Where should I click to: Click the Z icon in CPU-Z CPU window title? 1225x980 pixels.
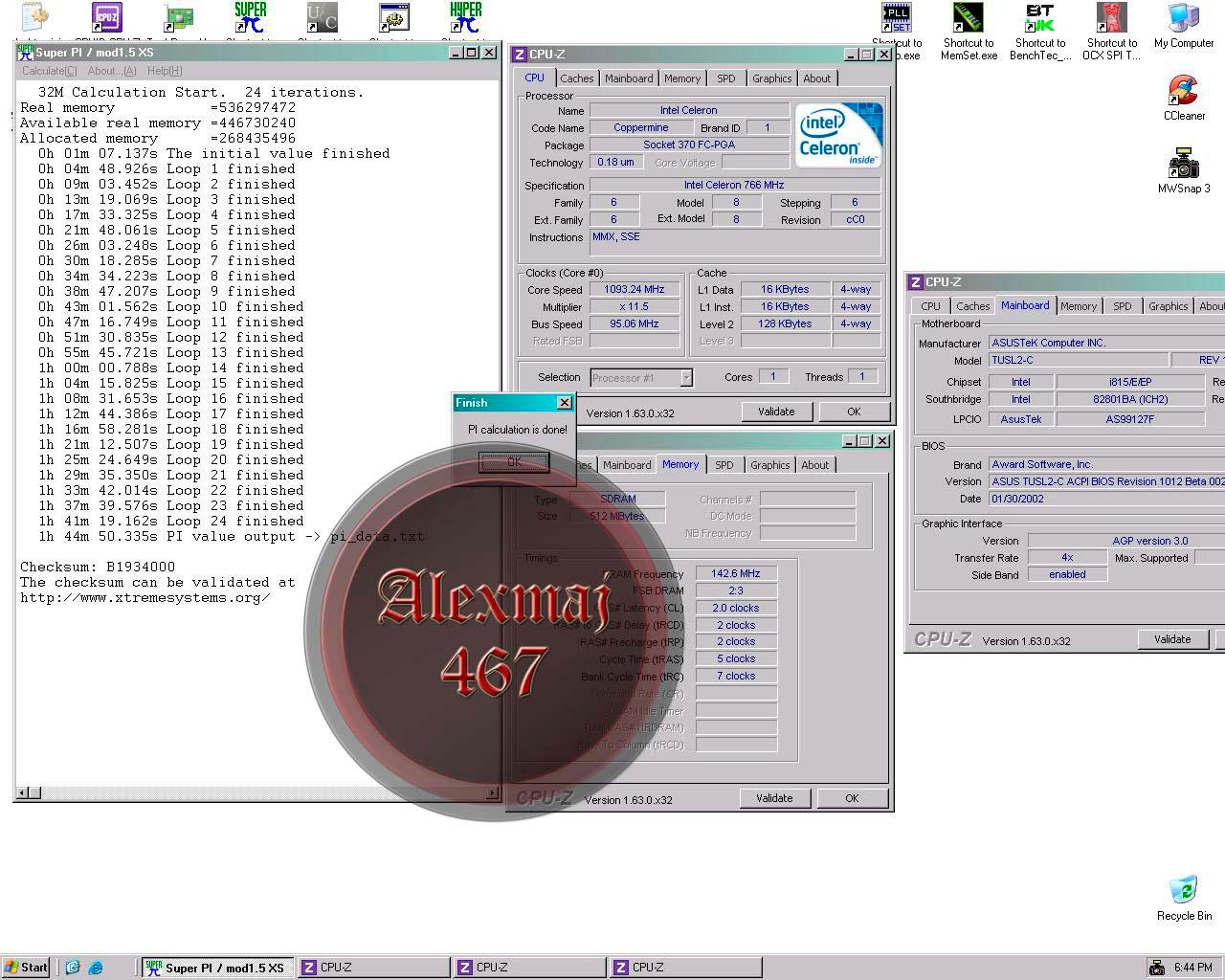[x=518, y=55]
